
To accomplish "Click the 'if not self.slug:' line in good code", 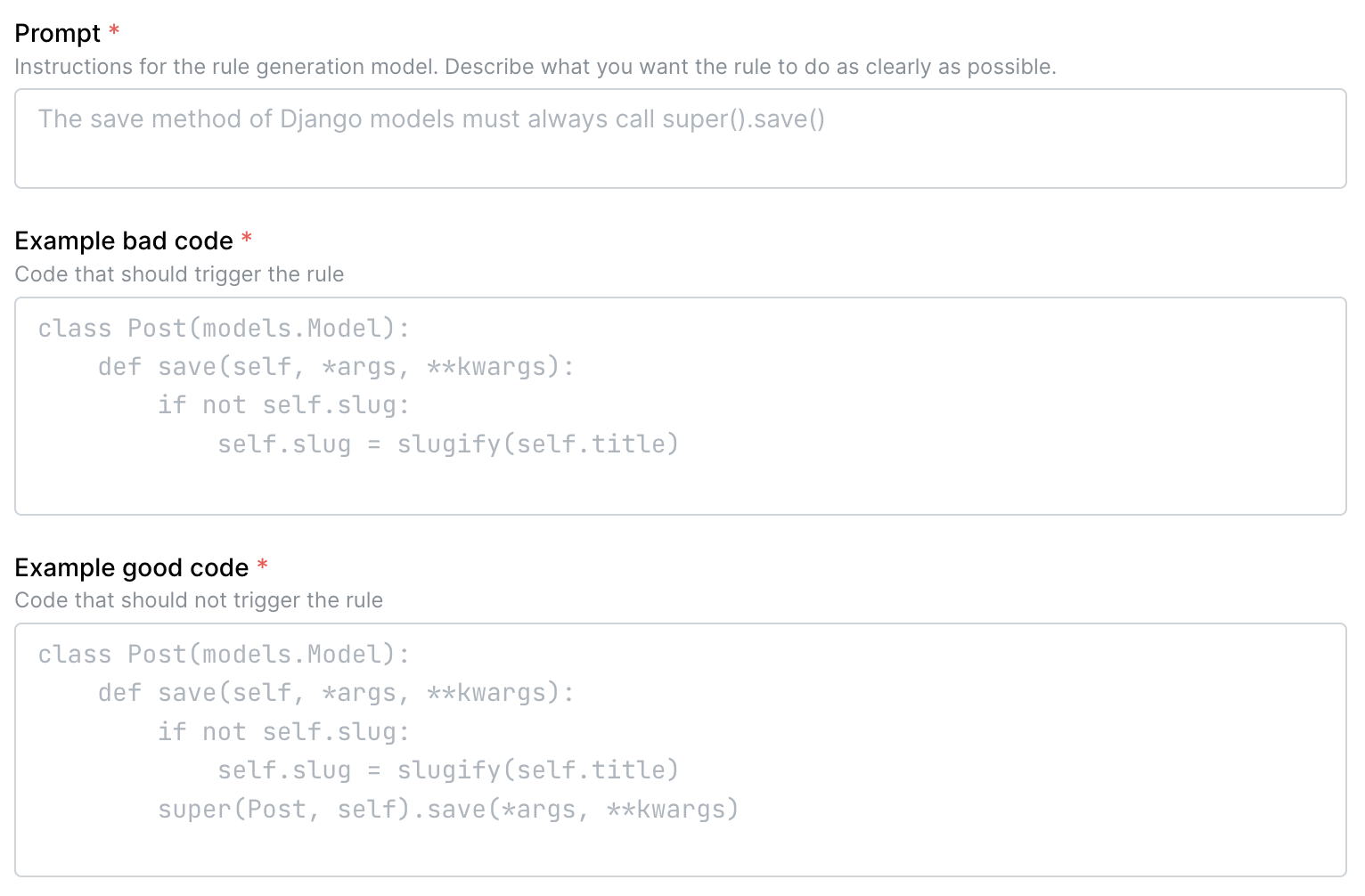I will (283, 731).
